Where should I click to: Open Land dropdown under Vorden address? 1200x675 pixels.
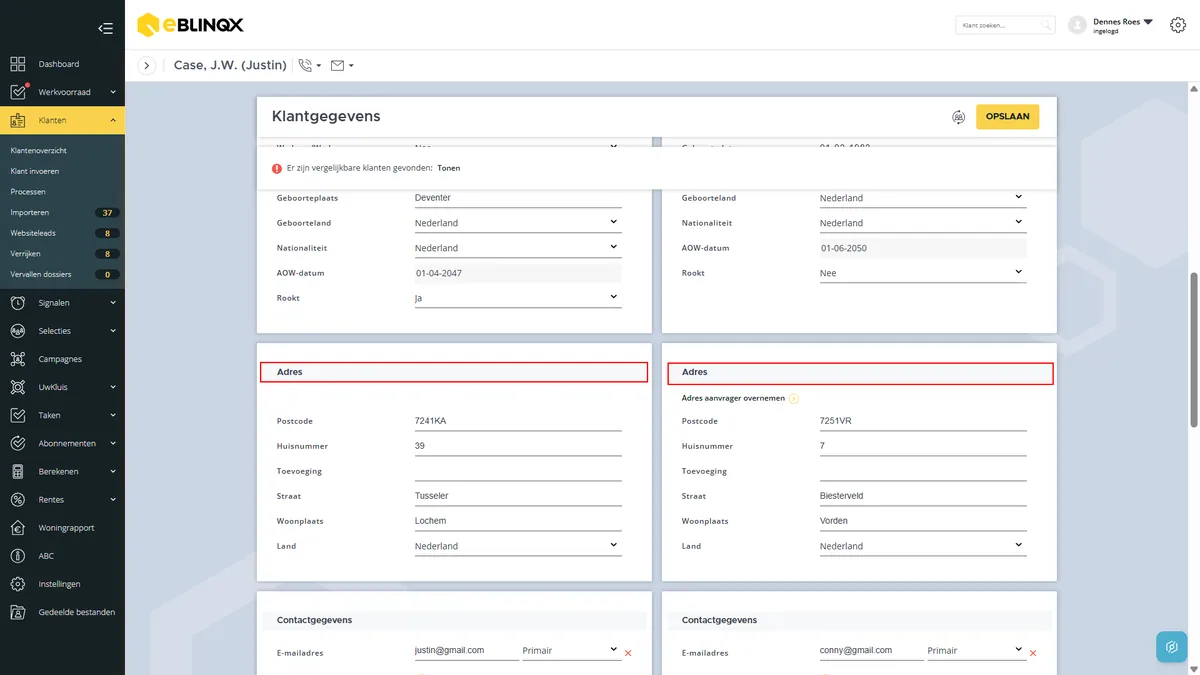[923, 546]
